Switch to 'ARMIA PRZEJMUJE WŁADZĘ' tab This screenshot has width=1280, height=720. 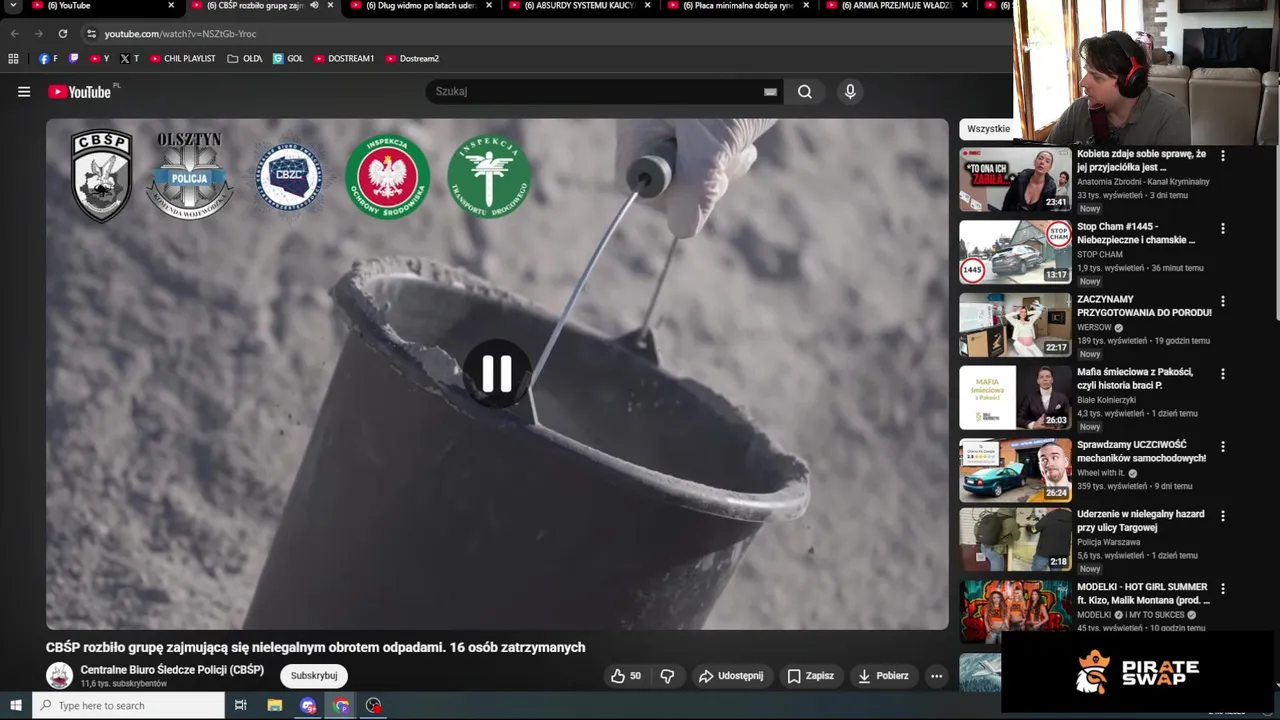[895, 6]
